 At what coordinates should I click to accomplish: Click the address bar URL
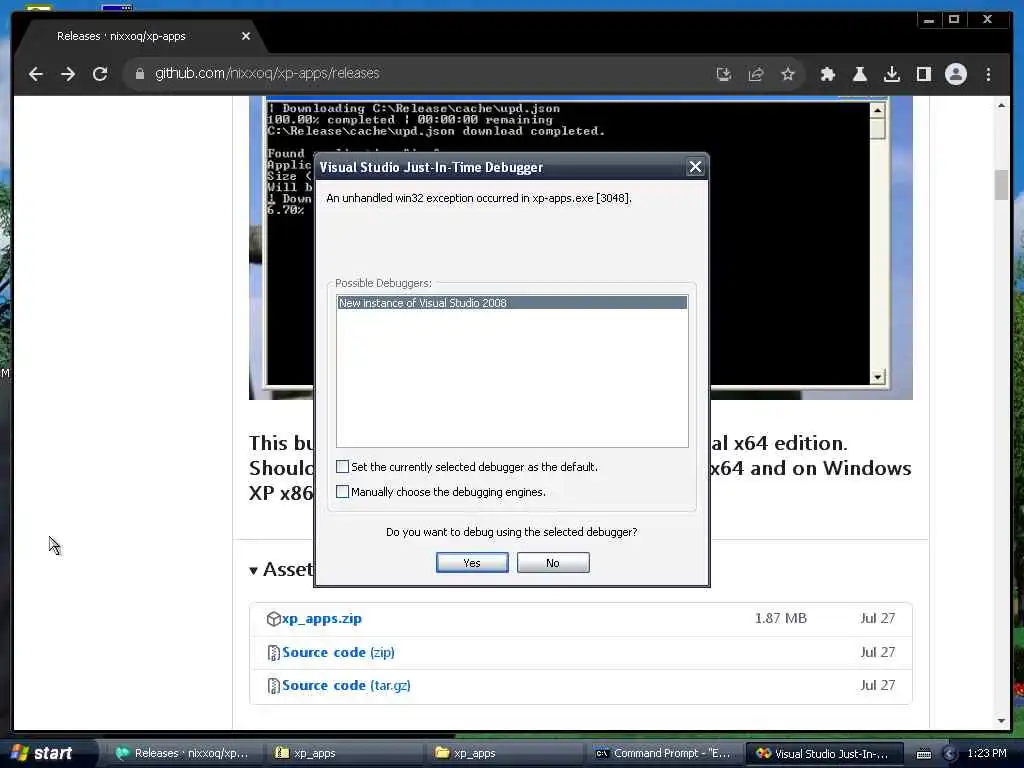[x=267, y=73]
